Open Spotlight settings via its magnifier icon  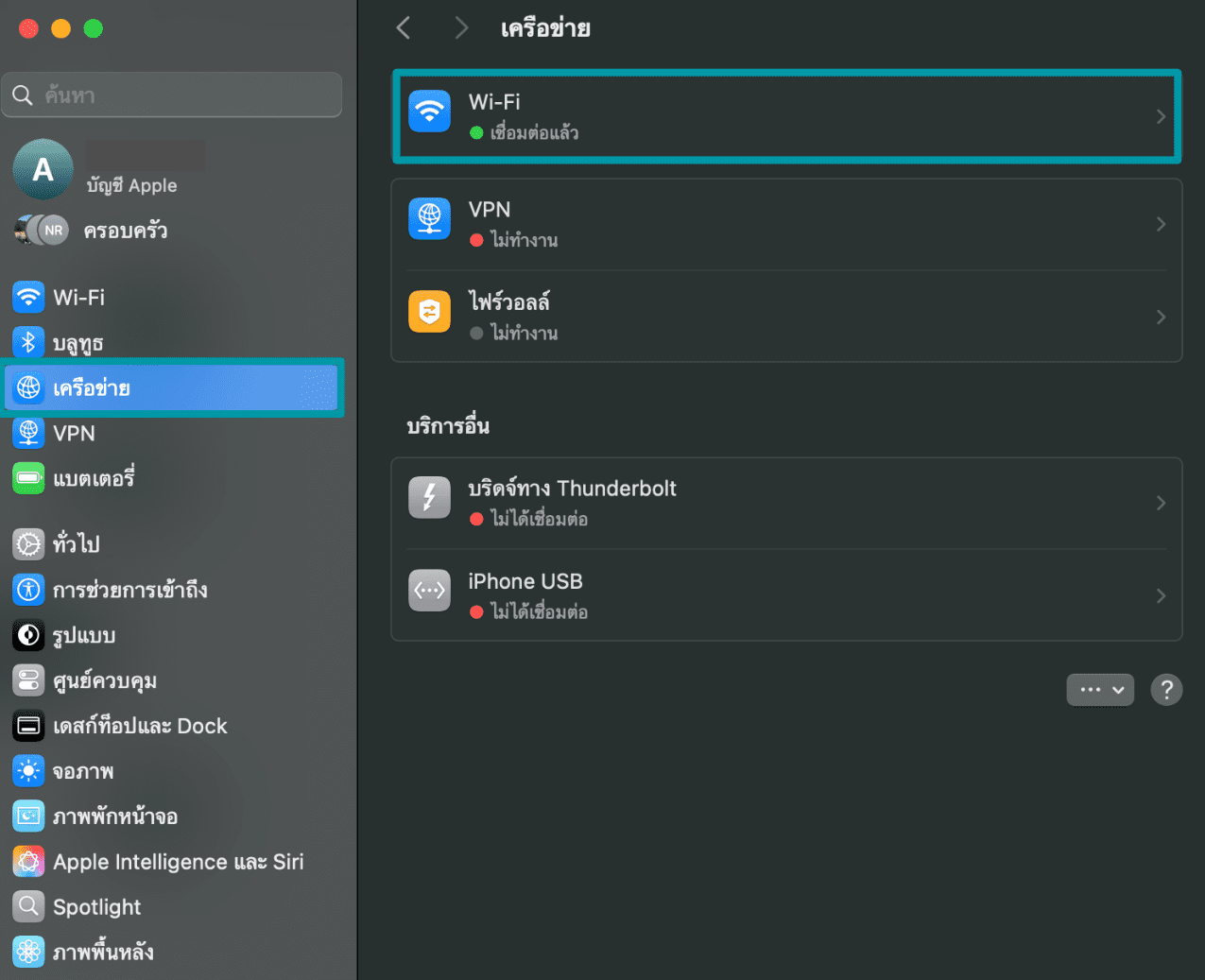[28, 906]
